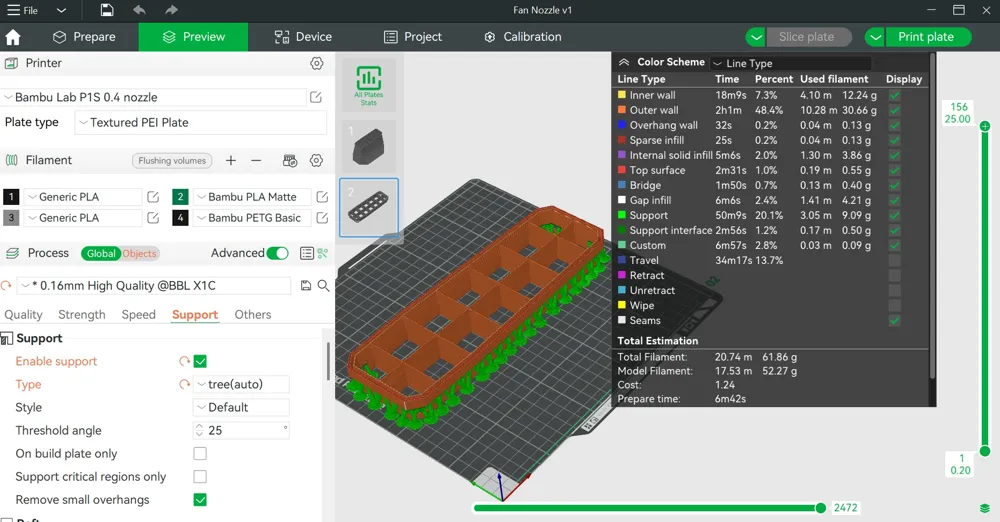Reset the Enable support value icon
Viewport: 1000px width, 522px height.
[184, 361]
